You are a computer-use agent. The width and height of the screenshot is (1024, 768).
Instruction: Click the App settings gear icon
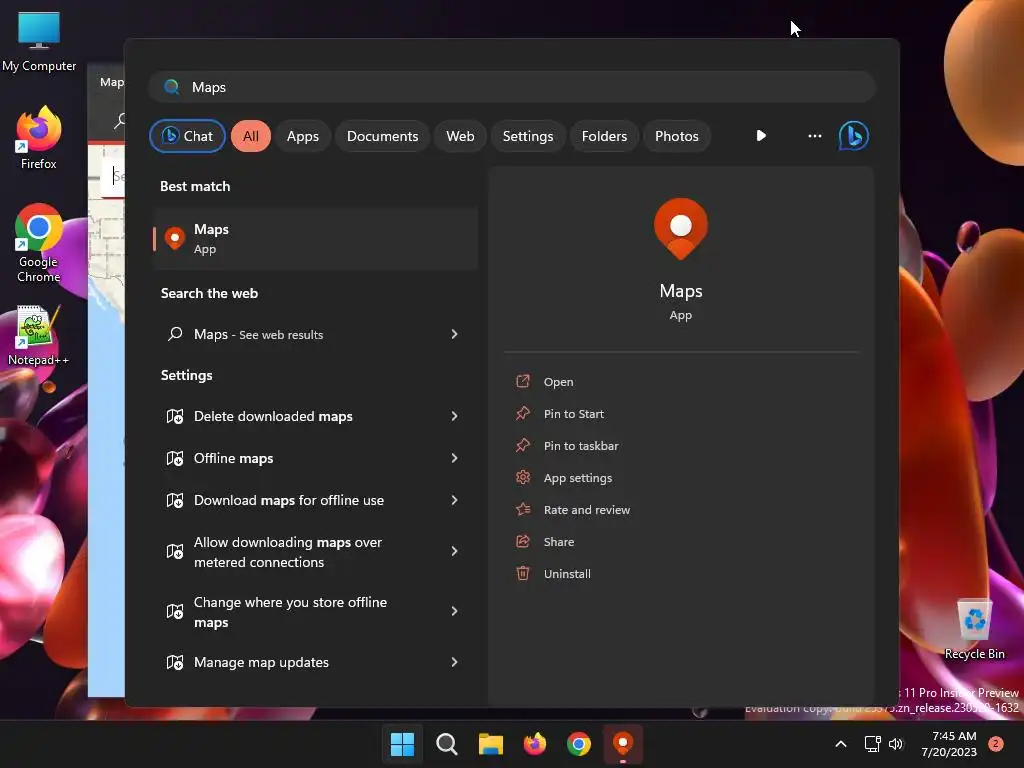coord(522,477)
